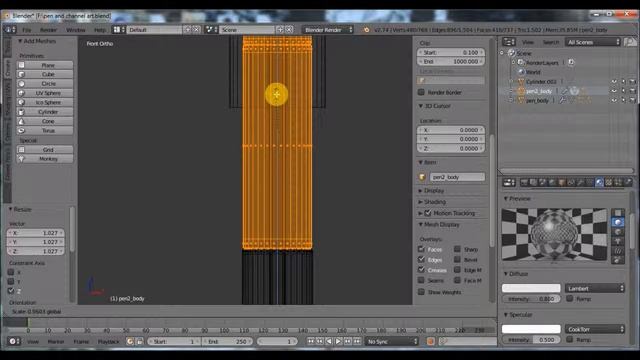Delete the Default screen layout
The height and width of the screenshot is (360, 640).
point(196,30)
